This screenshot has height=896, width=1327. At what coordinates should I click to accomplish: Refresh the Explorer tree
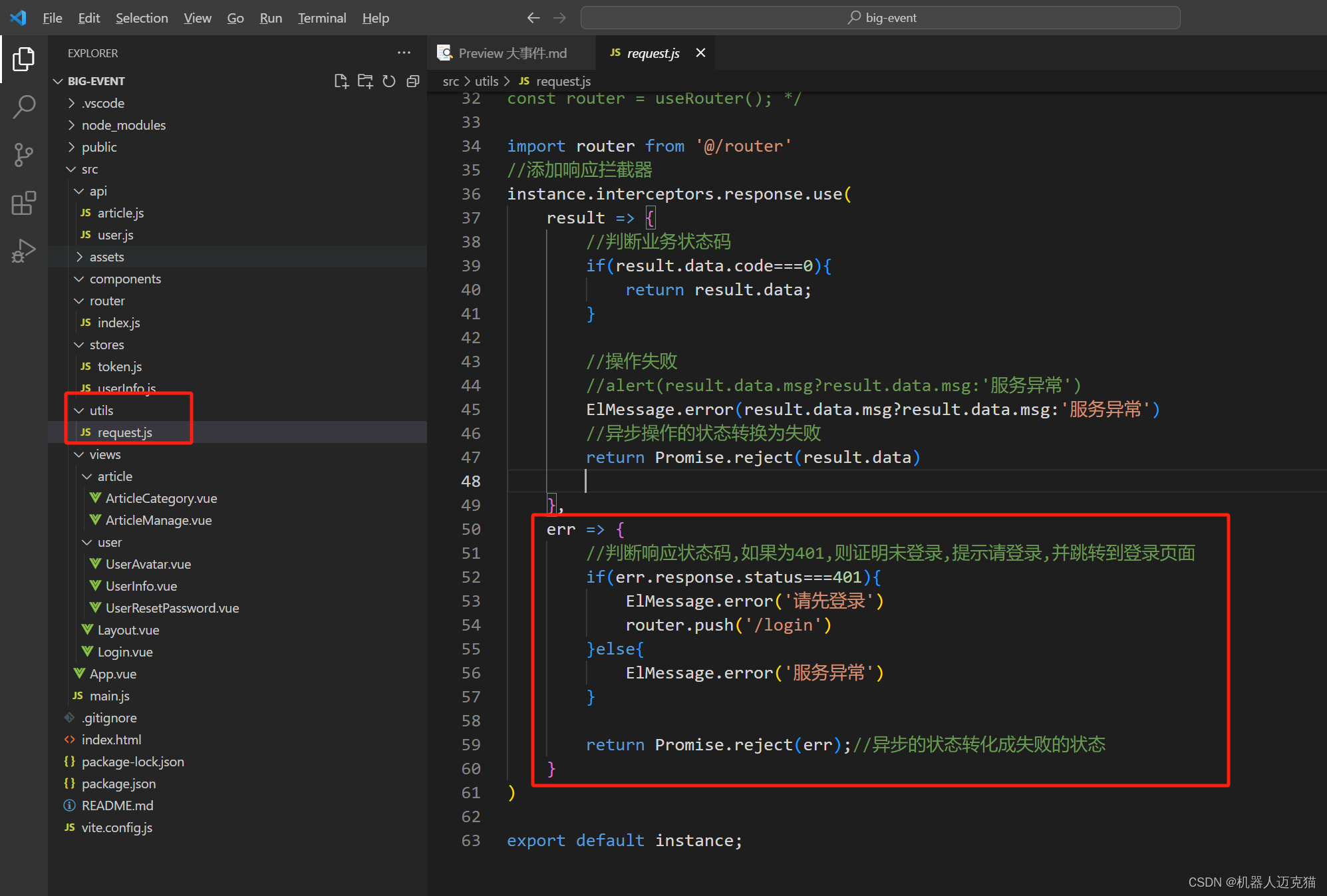389,80
